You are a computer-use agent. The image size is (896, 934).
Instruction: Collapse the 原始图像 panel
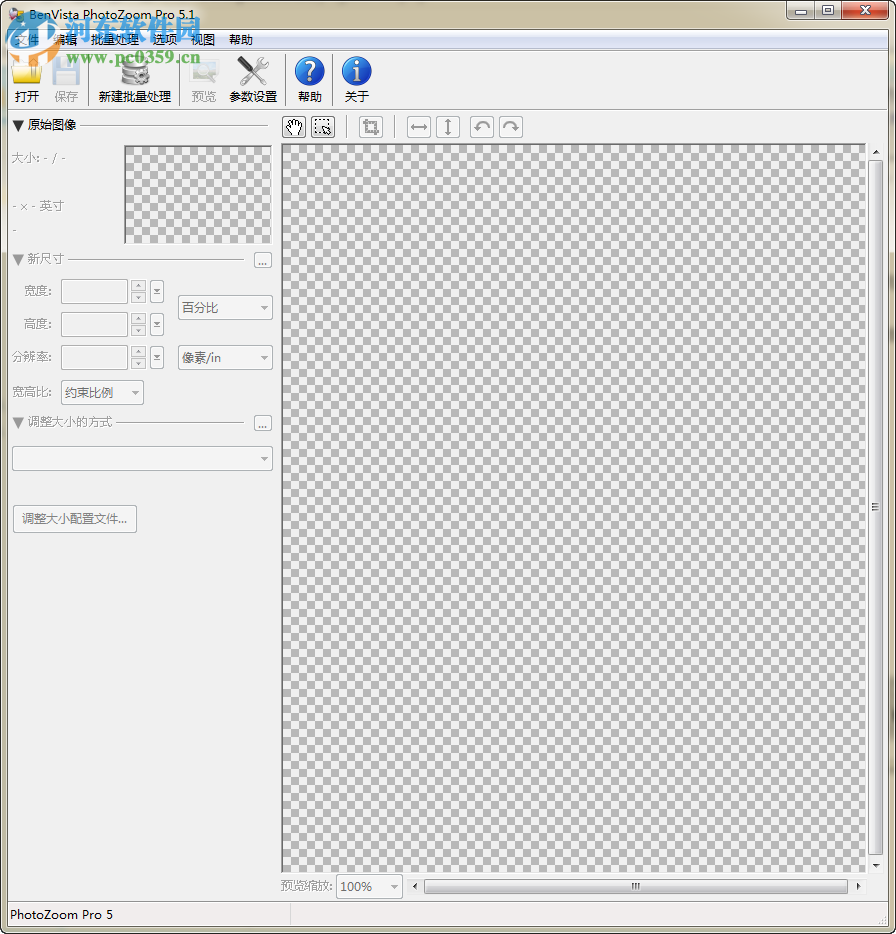17,124
